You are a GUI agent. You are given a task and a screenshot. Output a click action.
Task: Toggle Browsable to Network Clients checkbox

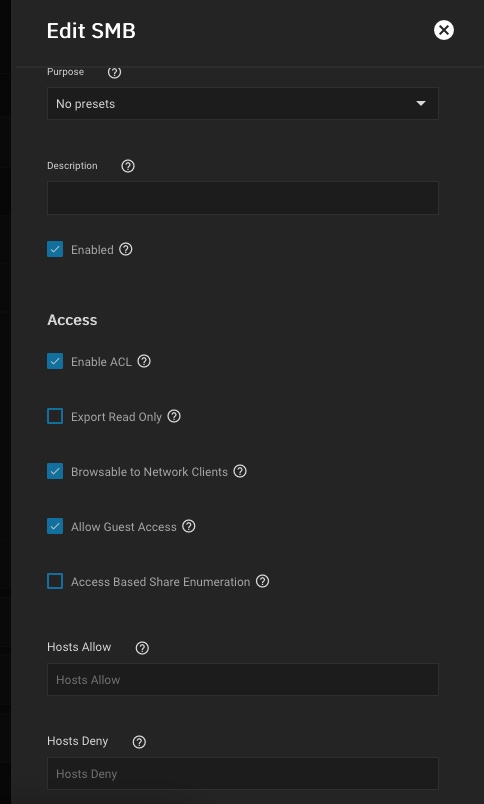tap(55, 471)
